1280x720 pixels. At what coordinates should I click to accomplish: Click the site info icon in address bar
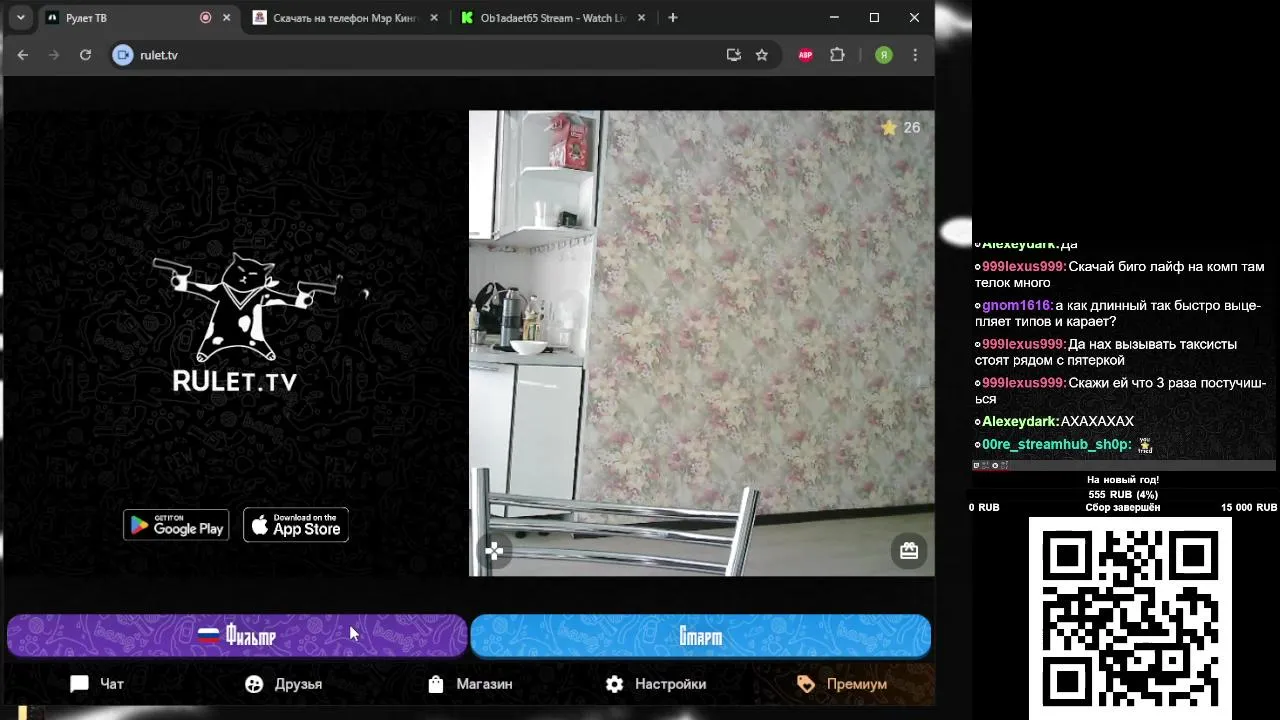pos(123,55)
